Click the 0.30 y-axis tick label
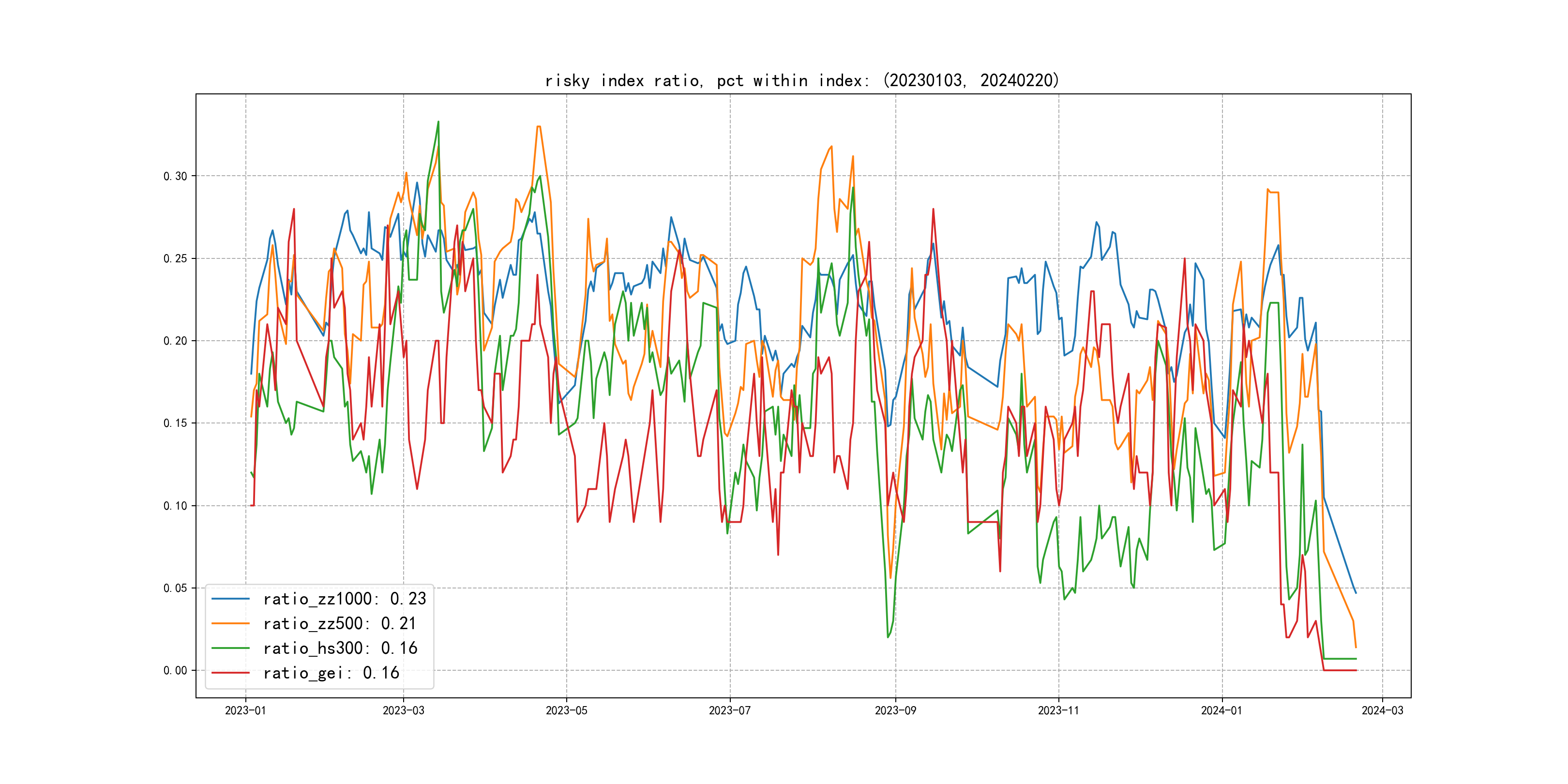1568x784 pixels. 175,177
